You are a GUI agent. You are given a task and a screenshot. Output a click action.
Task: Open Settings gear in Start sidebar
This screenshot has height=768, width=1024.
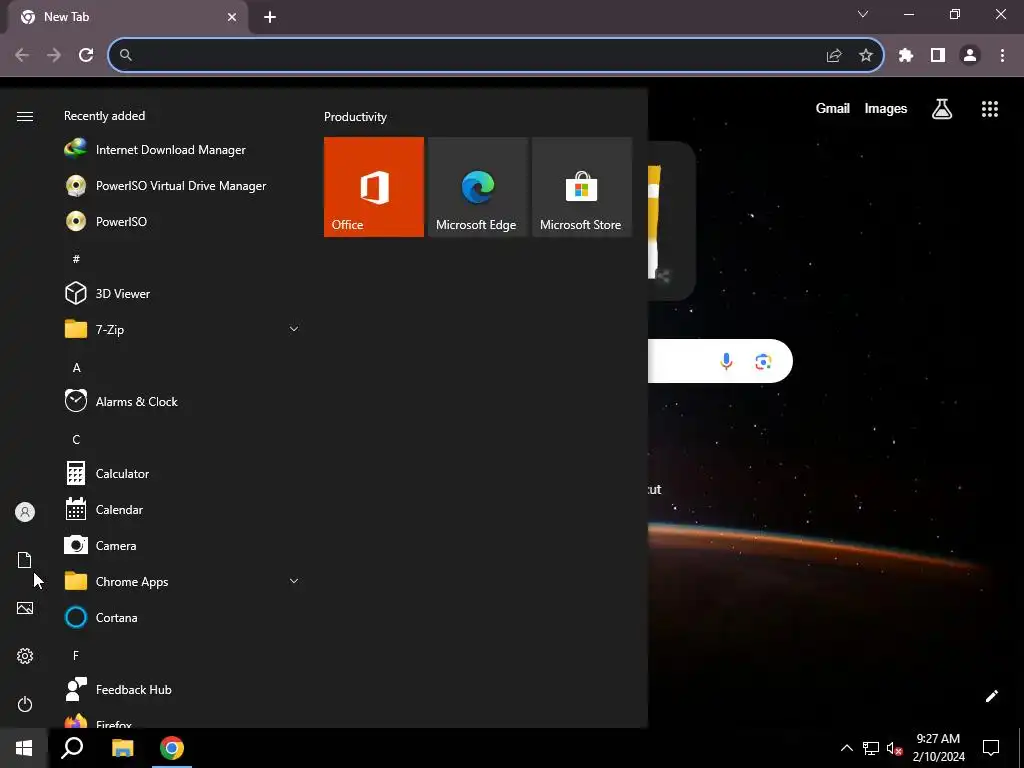click(x=25, y=656)
